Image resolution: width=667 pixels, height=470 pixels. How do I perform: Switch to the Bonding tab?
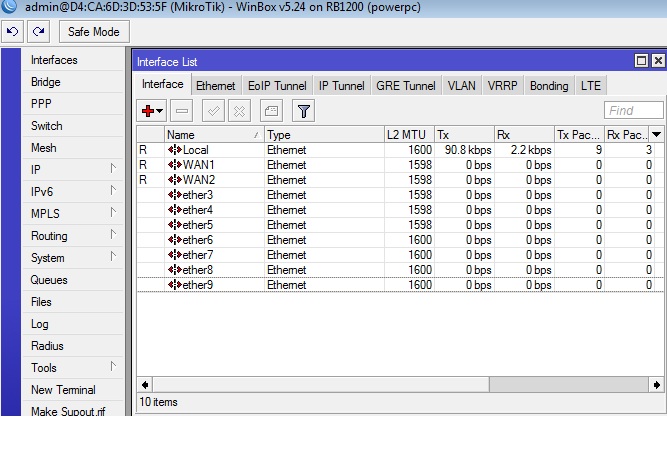[549, 86]
